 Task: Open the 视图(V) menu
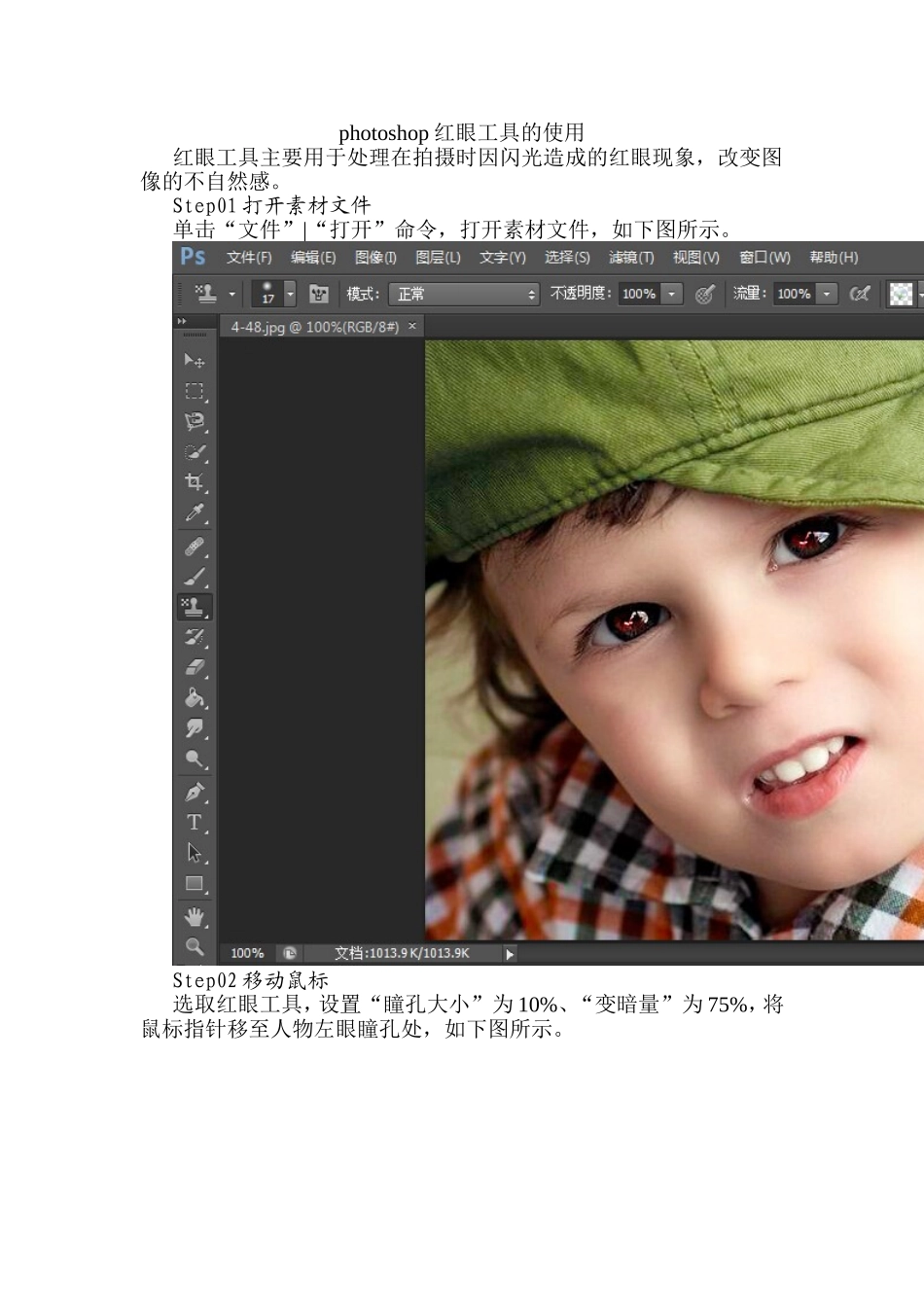coord(696,258)
